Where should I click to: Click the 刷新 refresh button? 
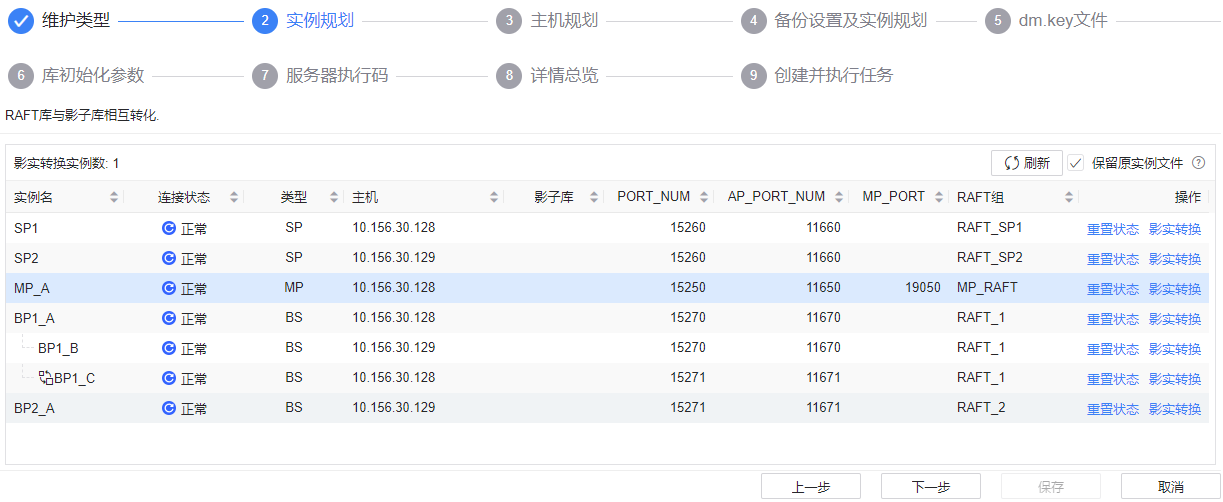pyautogui.click(x=1027, y=163)
